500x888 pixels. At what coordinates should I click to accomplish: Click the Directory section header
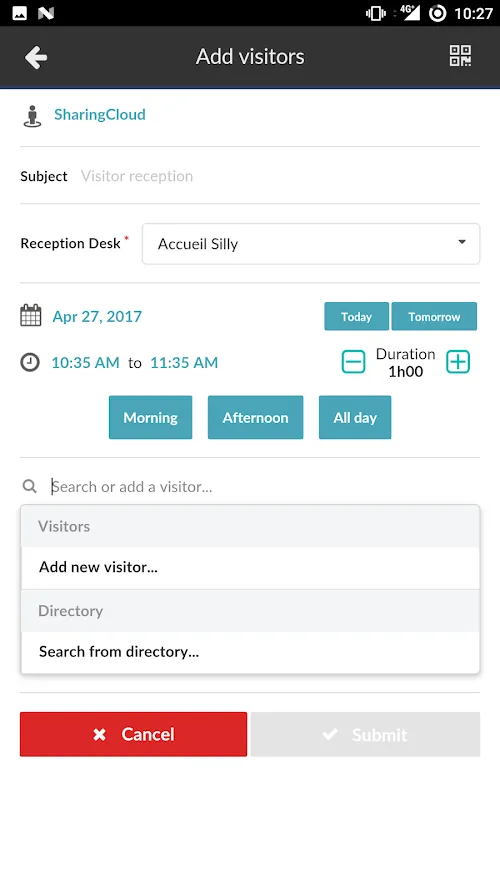pyautogui.click(x=250, y=611)
